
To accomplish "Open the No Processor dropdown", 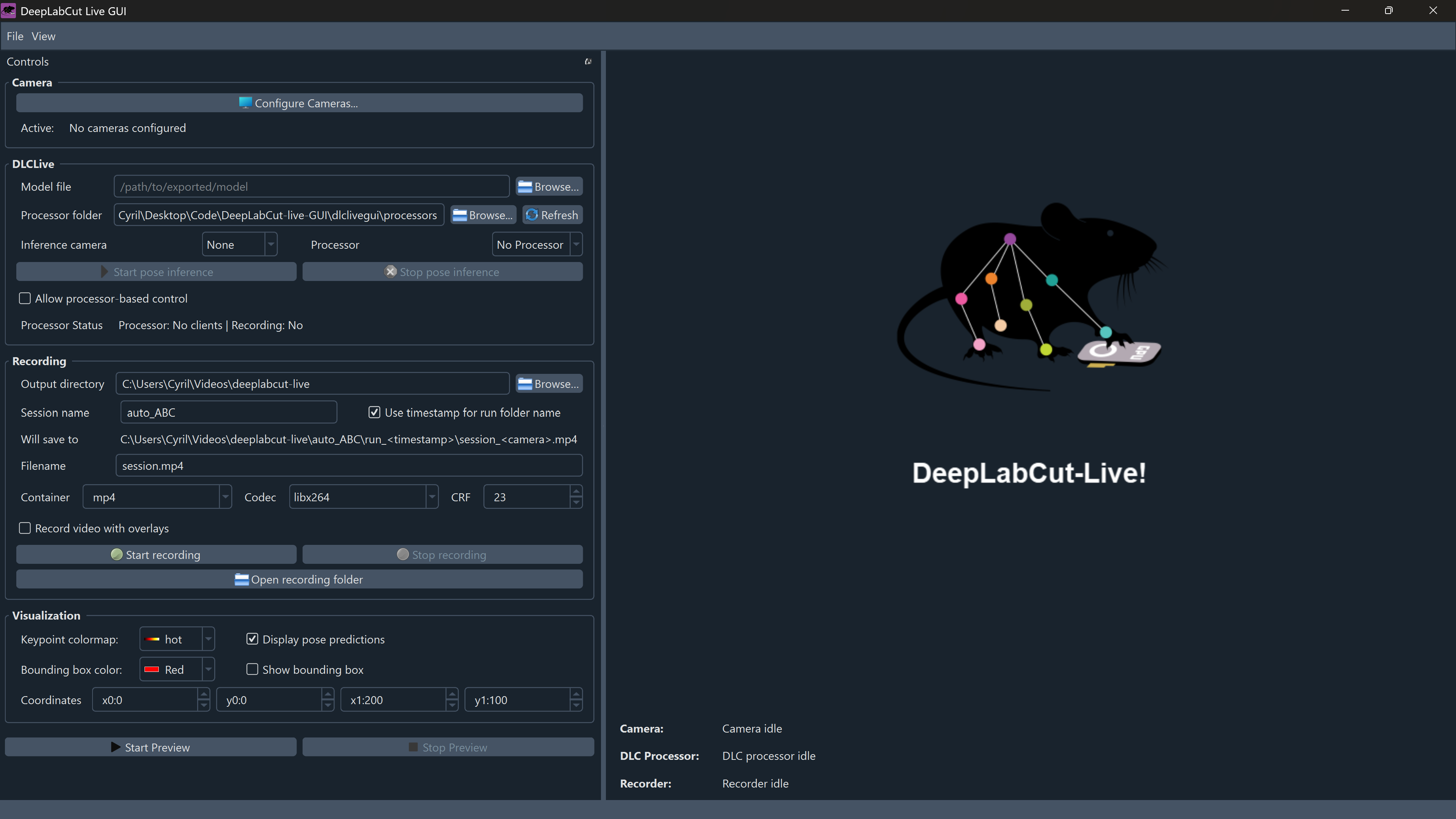I will [537, 245].
